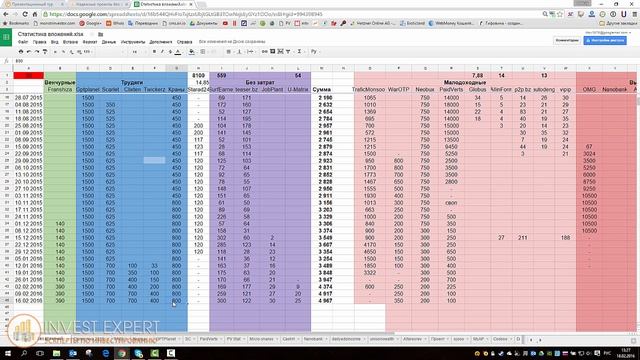The image size is (640, 360).
Task: Toggle Italic formatting
Action: pos(162,51)
